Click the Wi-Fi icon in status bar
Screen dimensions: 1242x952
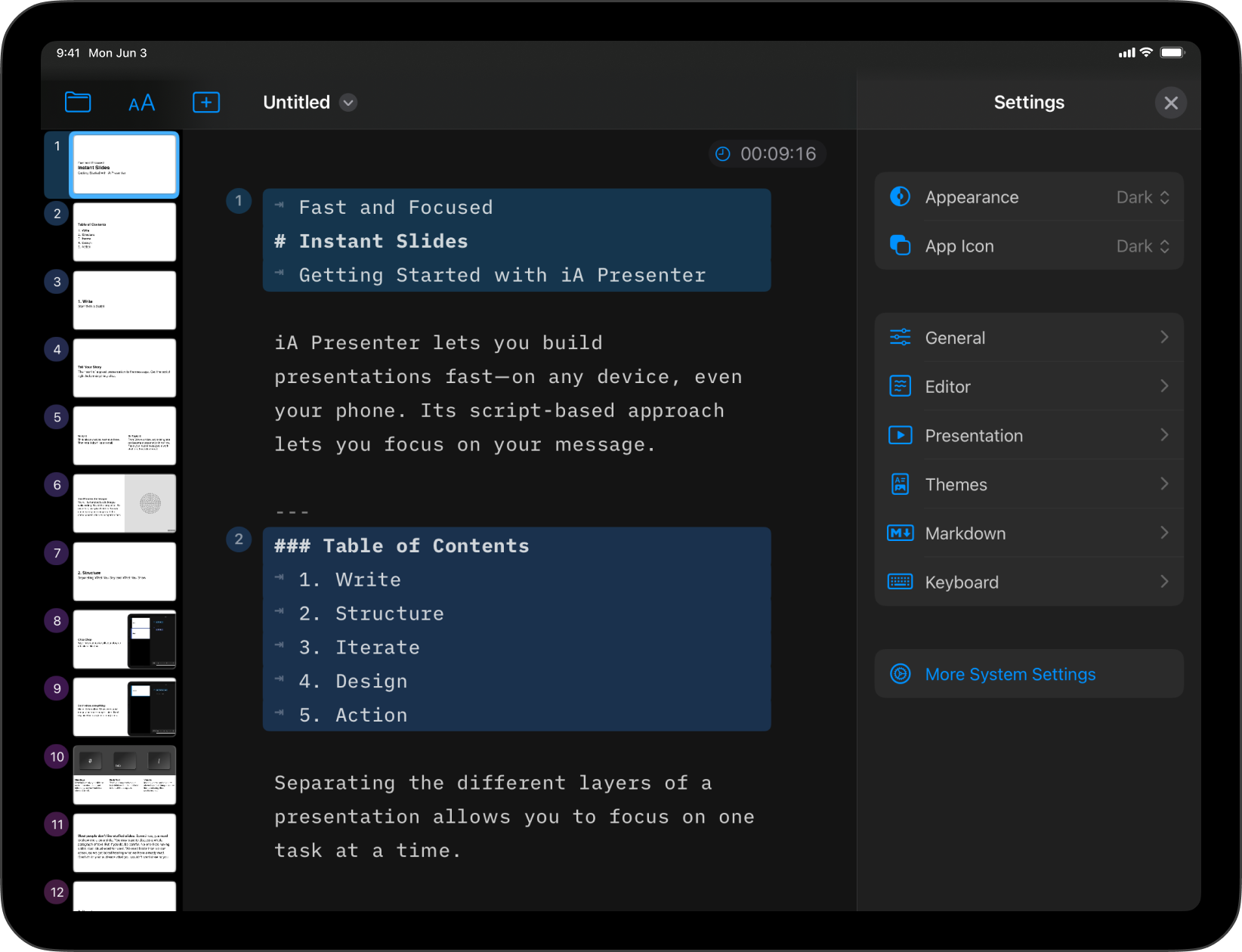coord(1146,52)
